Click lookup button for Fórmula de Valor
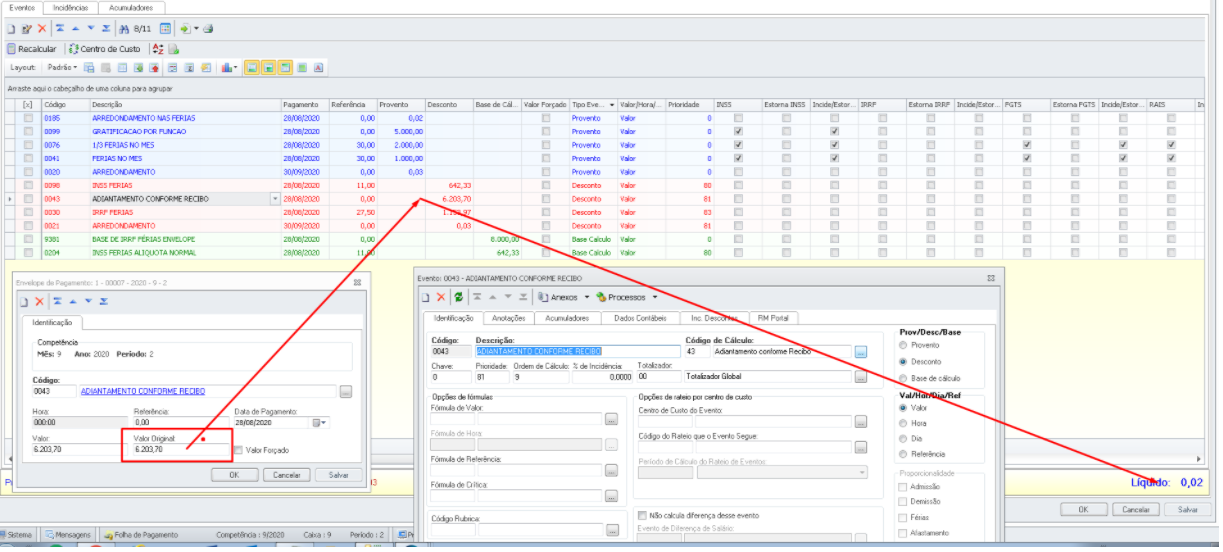The width and height of the screenshot is (1223, 552). [612, 419]
